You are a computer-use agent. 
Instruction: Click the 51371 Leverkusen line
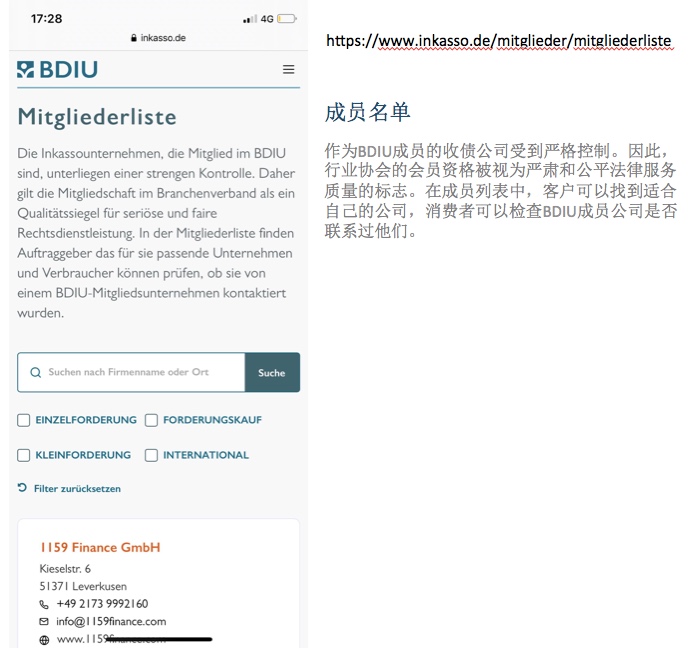click(x=83, y=586)
